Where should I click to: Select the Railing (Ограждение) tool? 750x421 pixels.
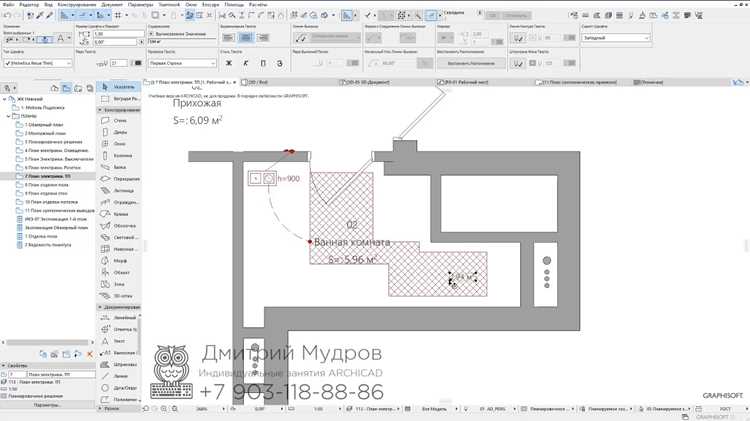click(119, 202)
